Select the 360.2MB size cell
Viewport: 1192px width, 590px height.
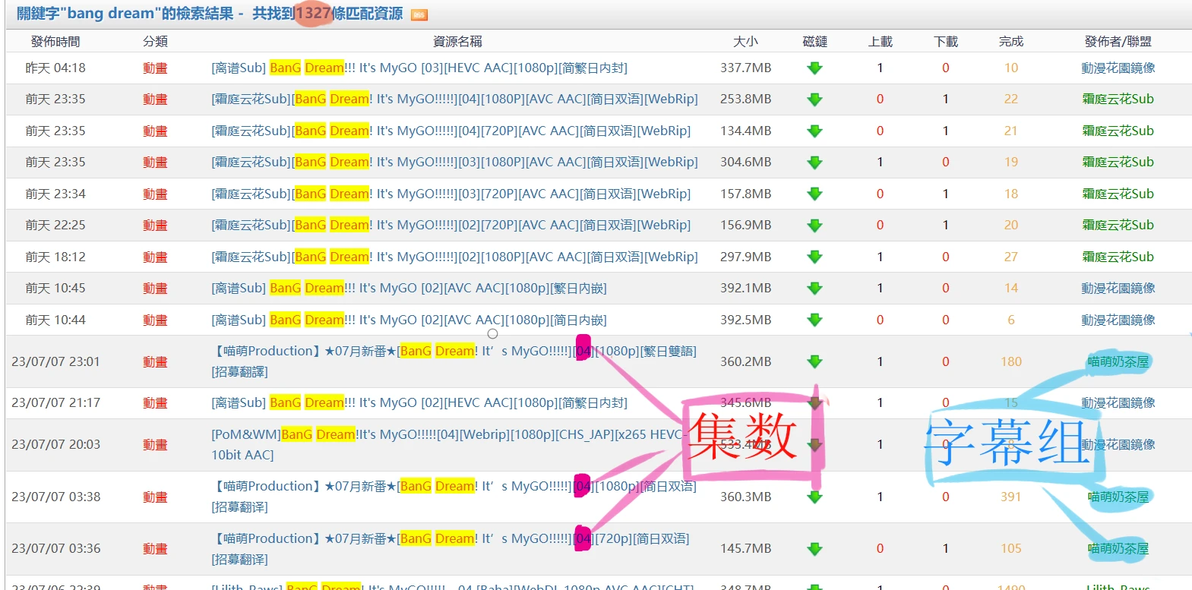tap(746, 361)
